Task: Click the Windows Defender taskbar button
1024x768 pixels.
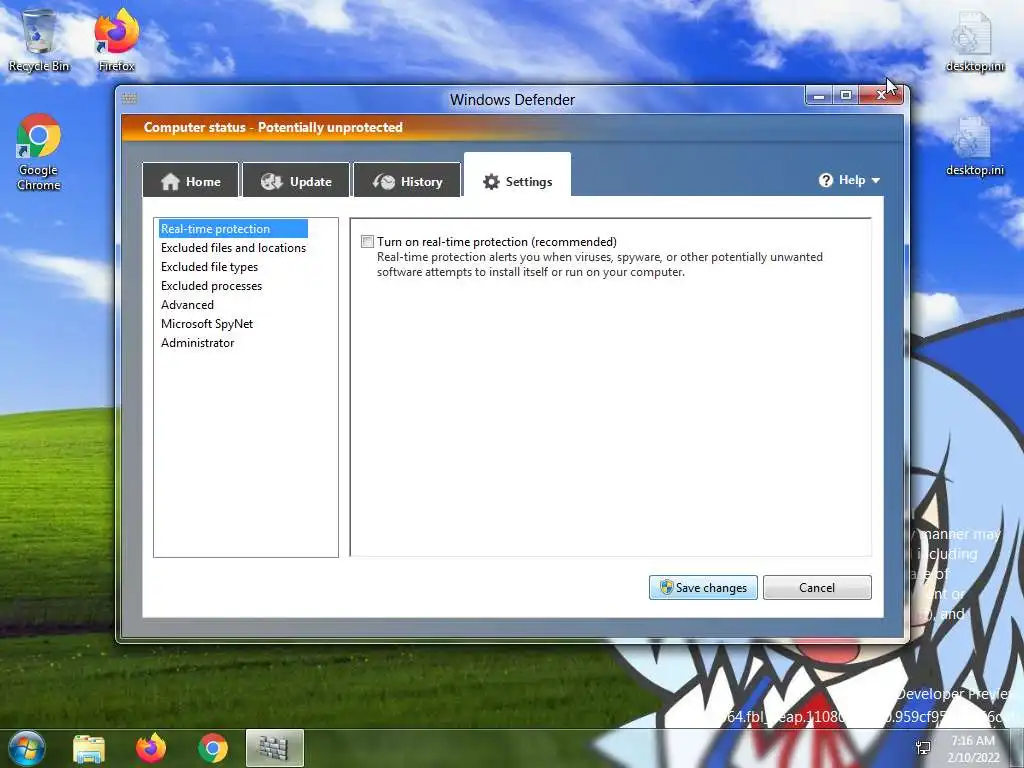Action: click(x=274, y=748)
